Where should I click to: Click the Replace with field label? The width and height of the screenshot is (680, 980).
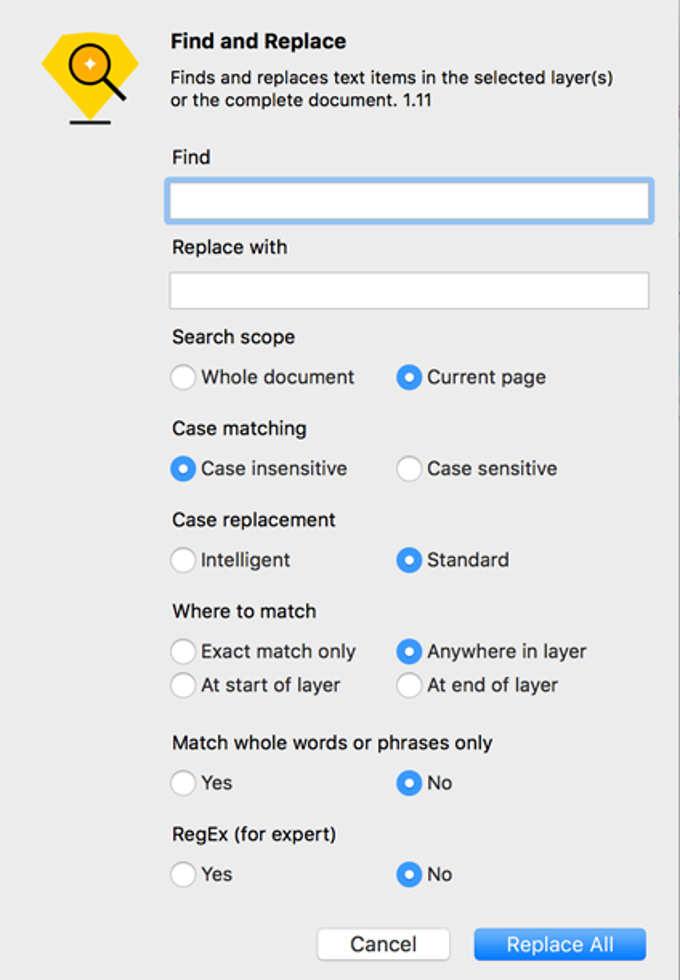coord(230,248)
